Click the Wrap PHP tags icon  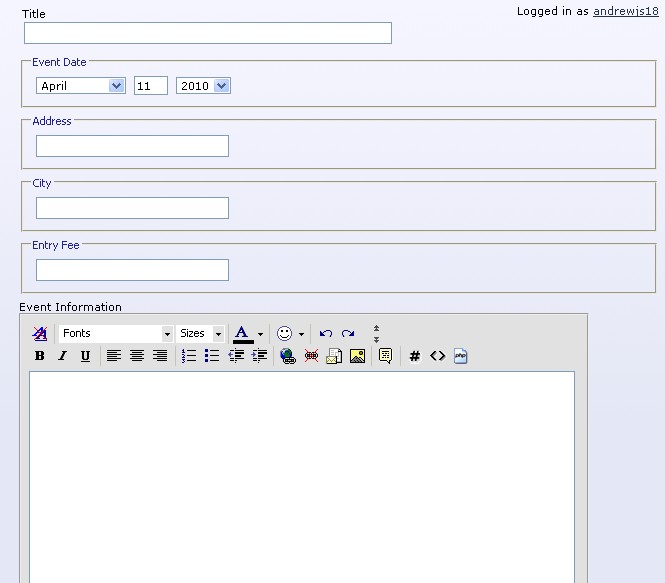(461, 356)
